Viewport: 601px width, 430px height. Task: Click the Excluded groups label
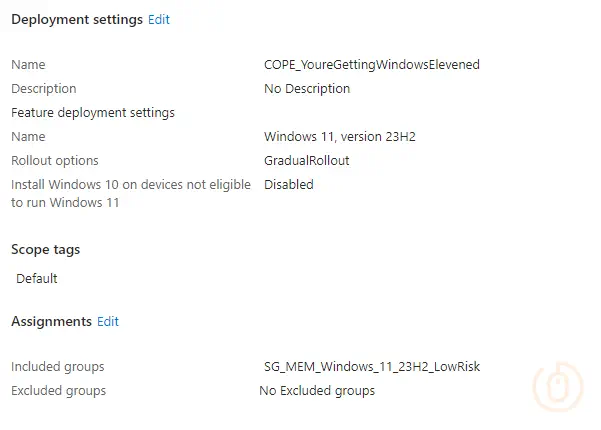click(58, 390)
